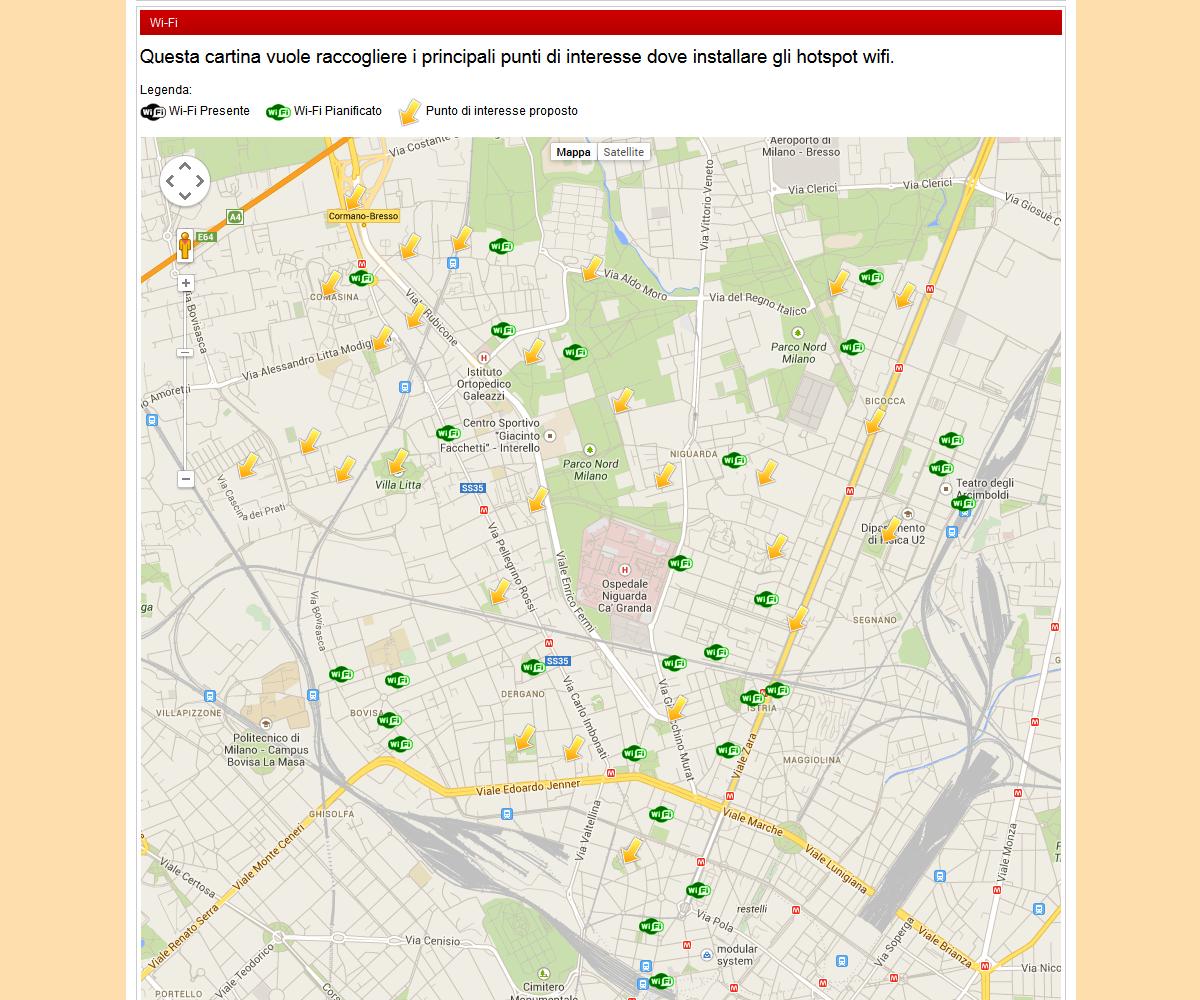Switch to Satellite view

[624, 152]
